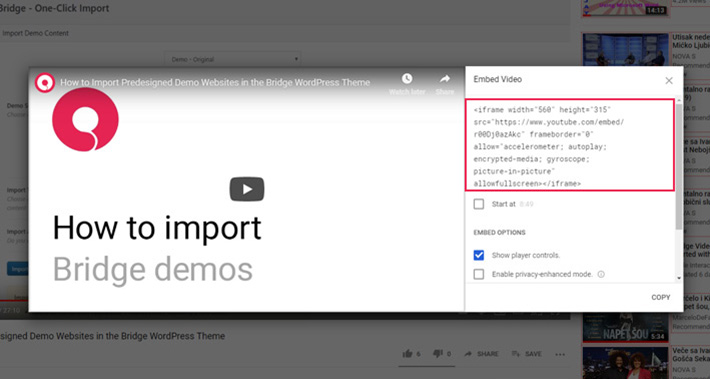Click inside the iframe embed code box

coord(570,144)
